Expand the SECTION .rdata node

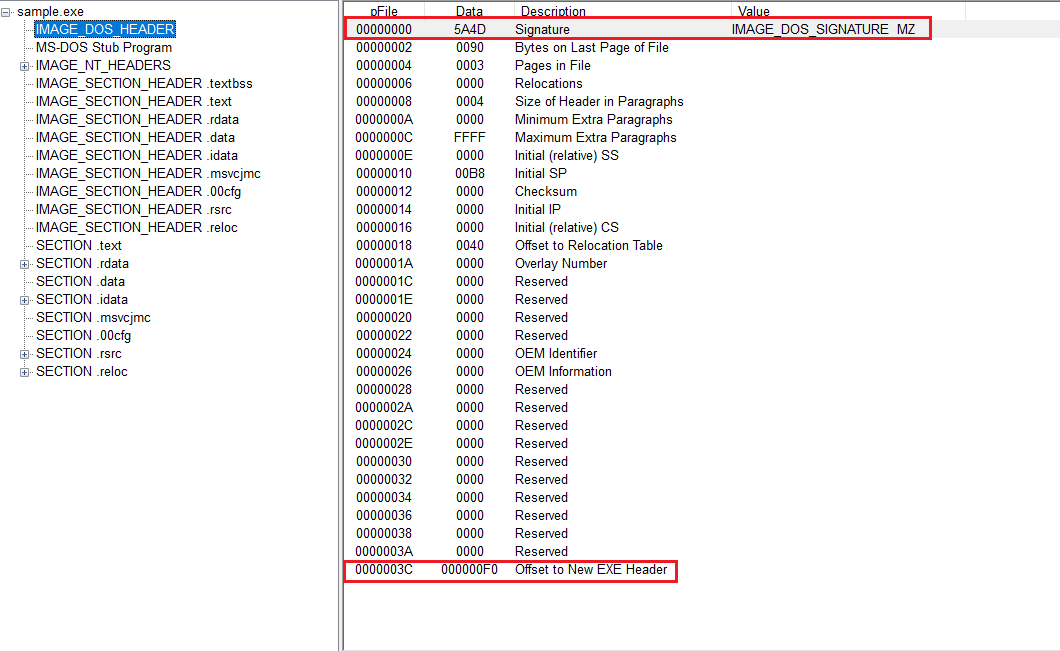click(x=25, y=264)
